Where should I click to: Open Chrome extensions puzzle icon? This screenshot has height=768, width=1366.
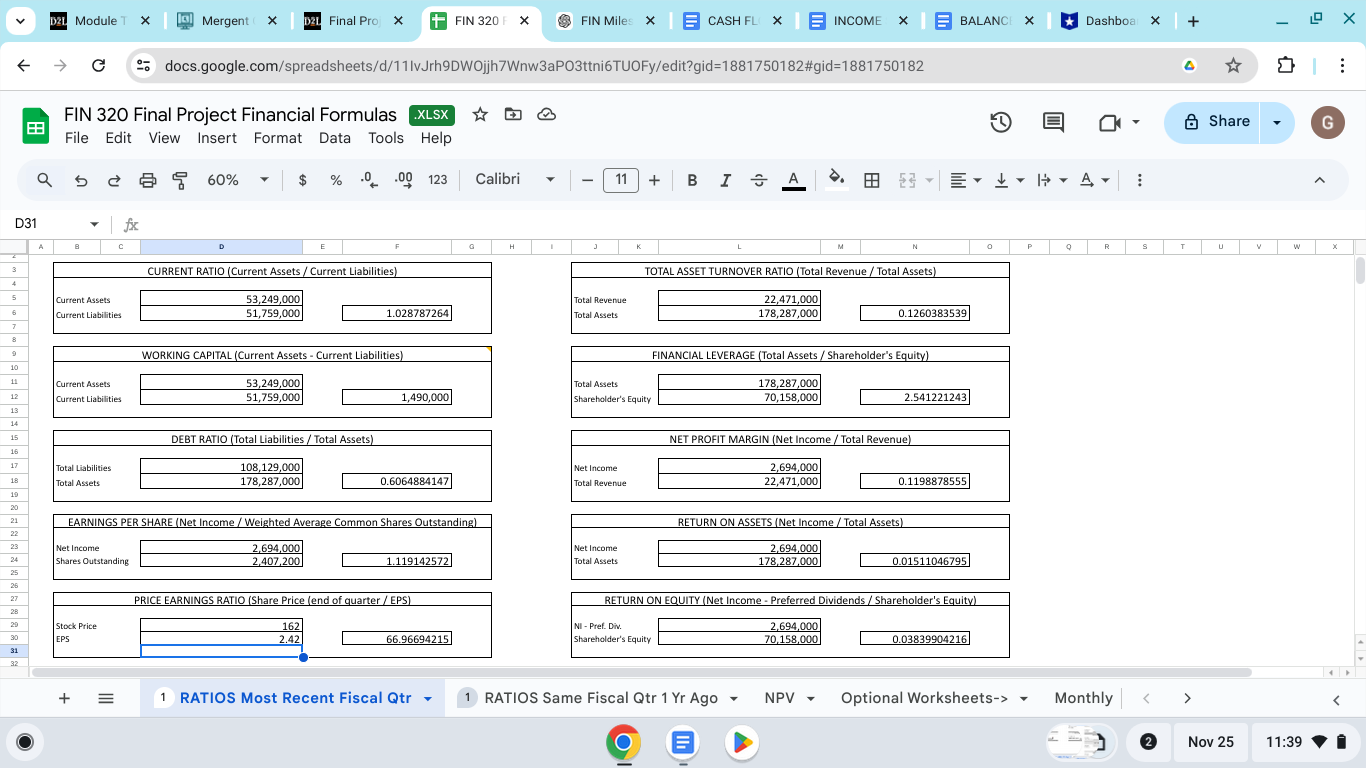1287,66
